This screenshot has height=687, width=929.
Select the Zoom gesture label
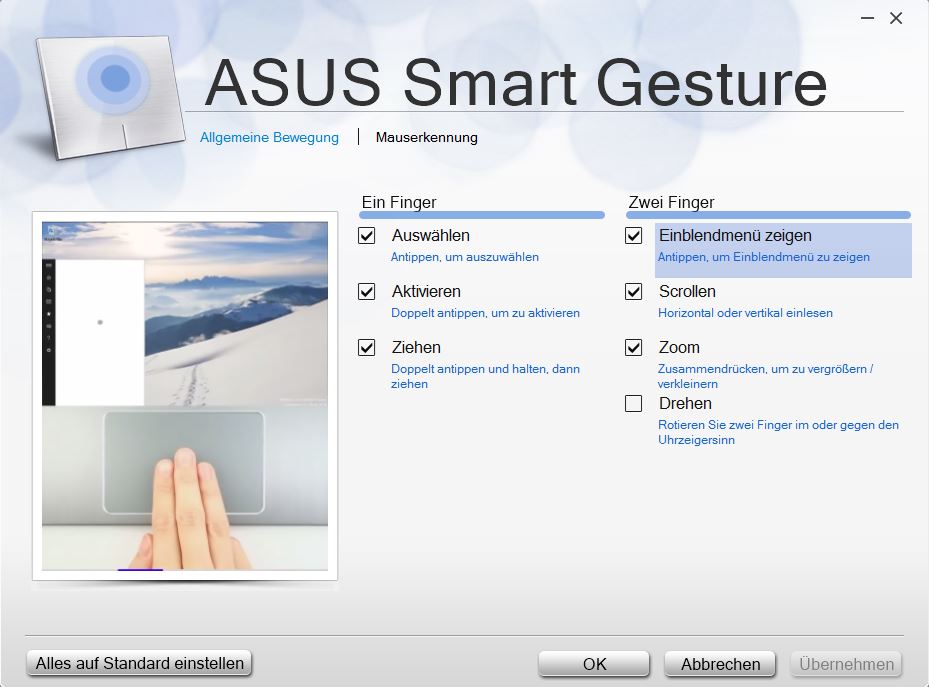pyautogui.click(x=680, y=347)
